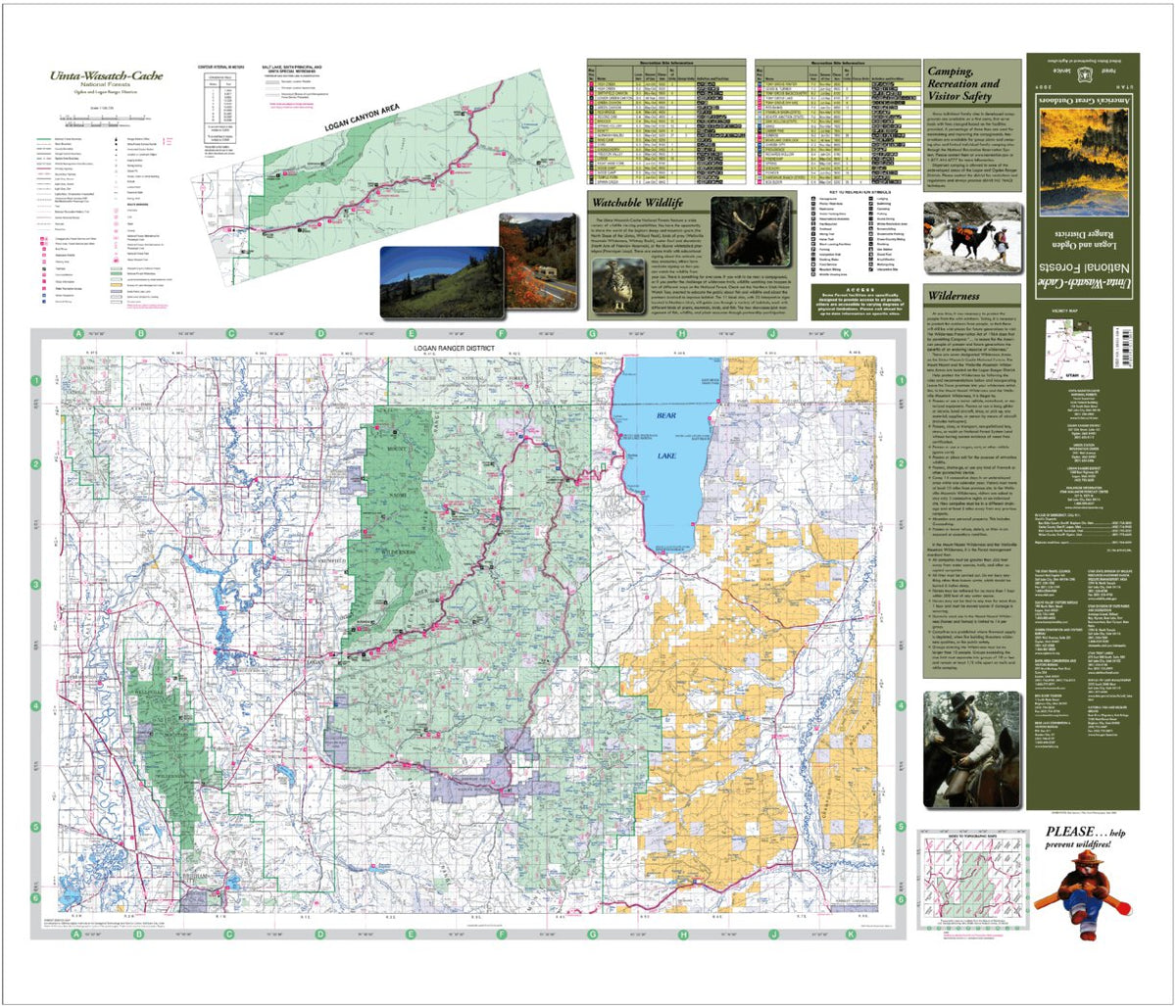The image size is (1176, 1008).
Task: Toggle the Snowmobiling symbol visibility
Action: 871,229
